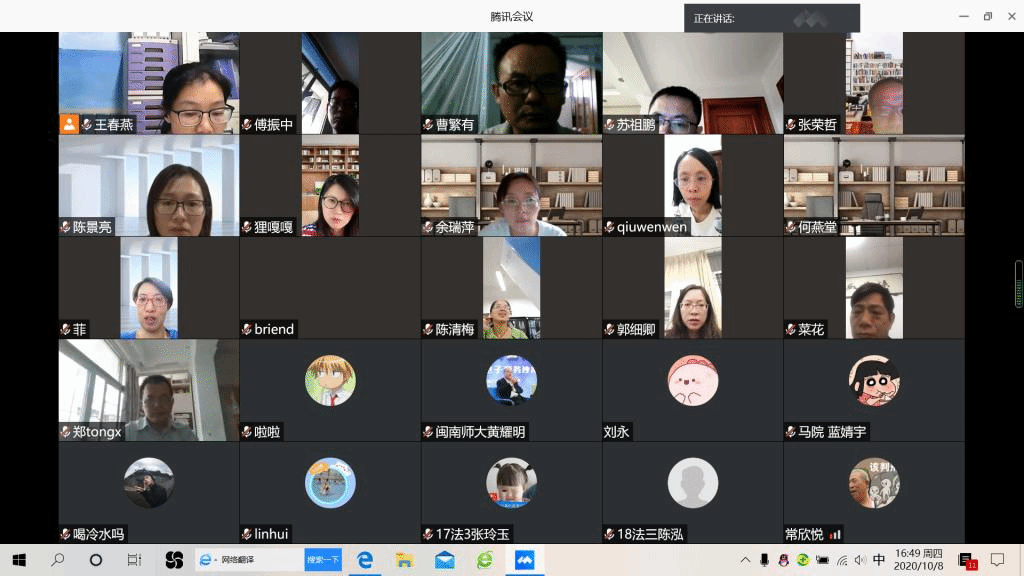Click the signal strength icon beside 常欣悦

click(x=835, y=534)
